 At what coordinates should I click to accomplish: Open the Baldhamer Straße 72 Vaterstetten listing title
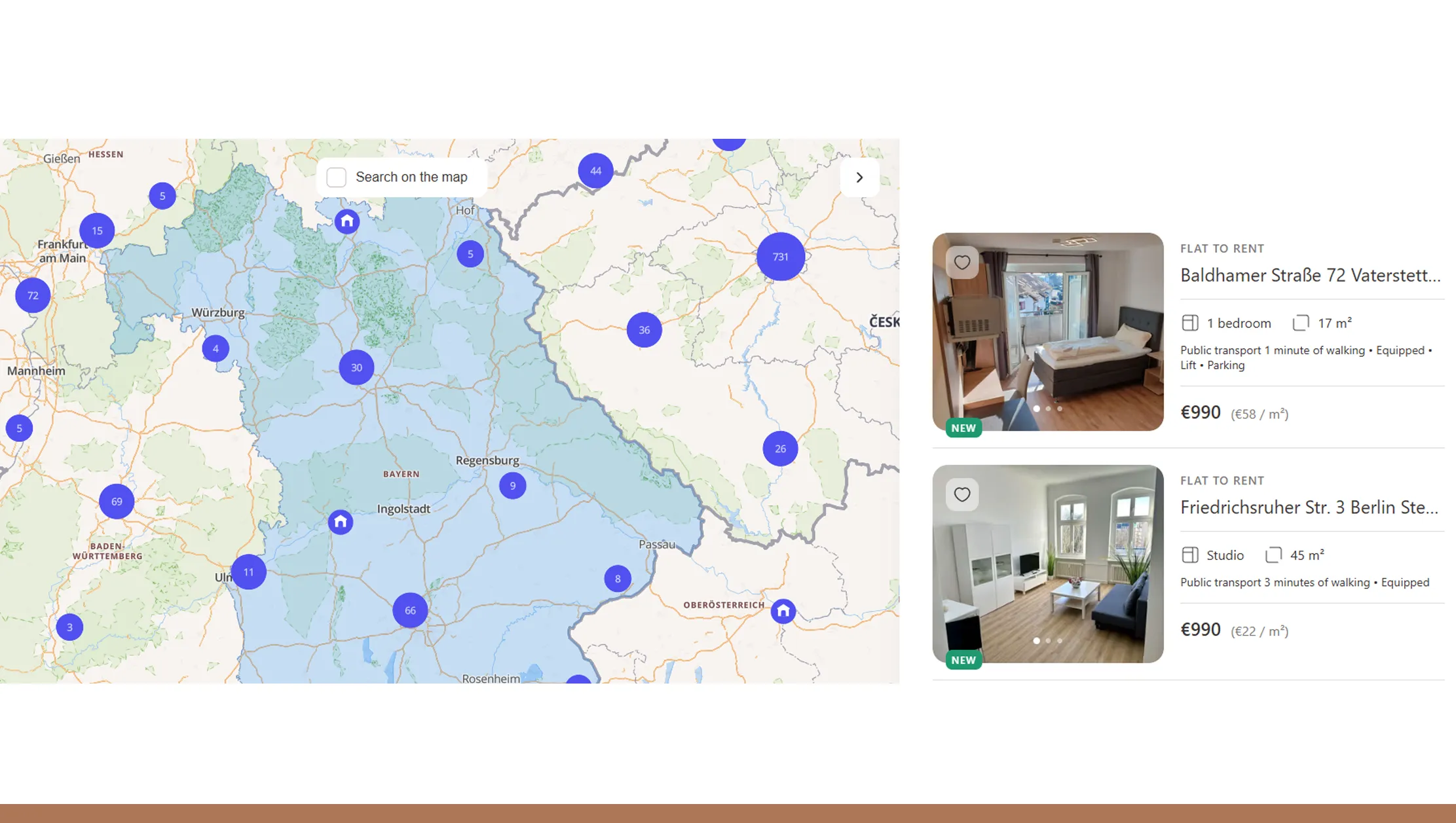1310,276
